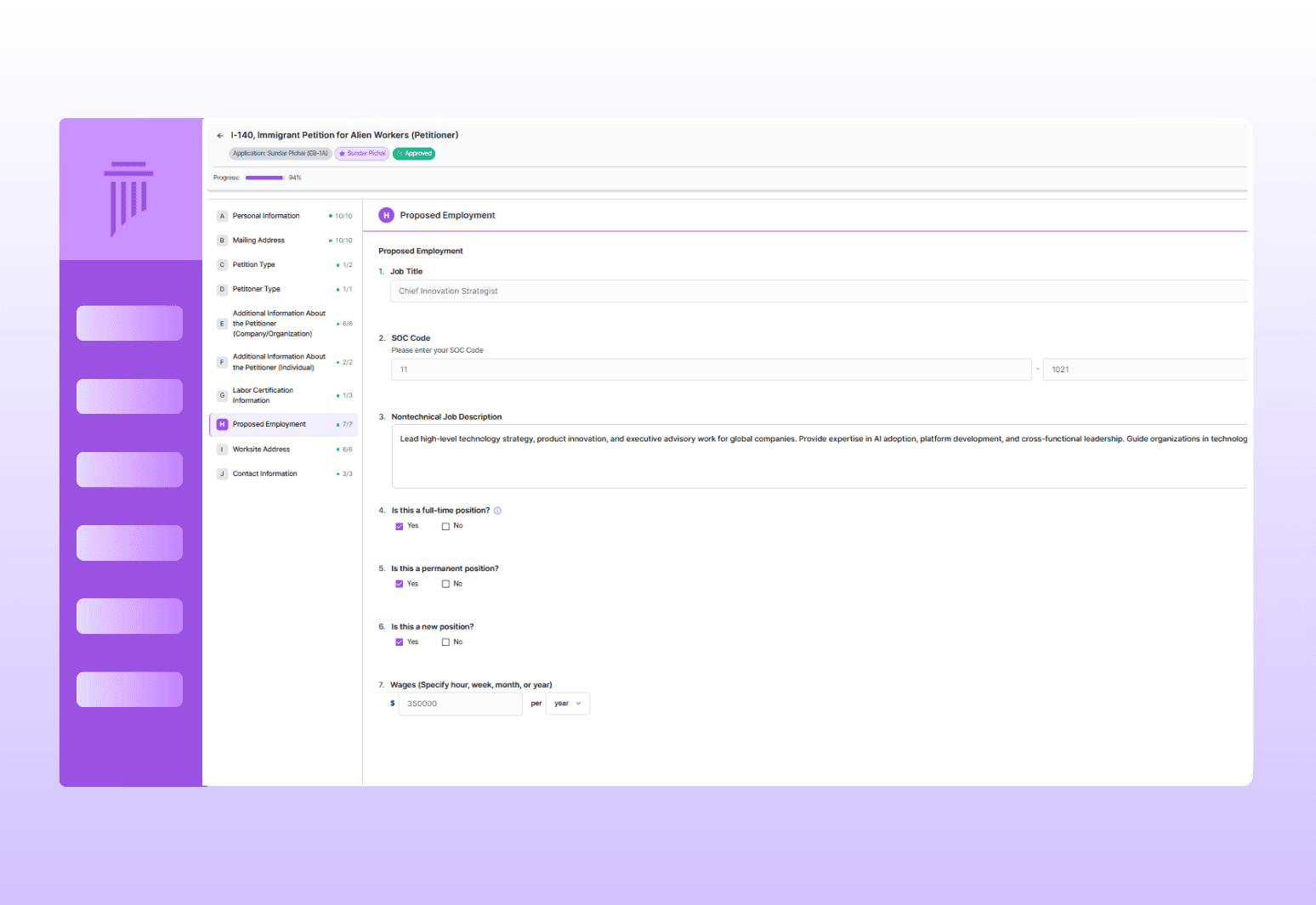
Task: Click the green Approved status badge
Action: (x=414, y=154)
